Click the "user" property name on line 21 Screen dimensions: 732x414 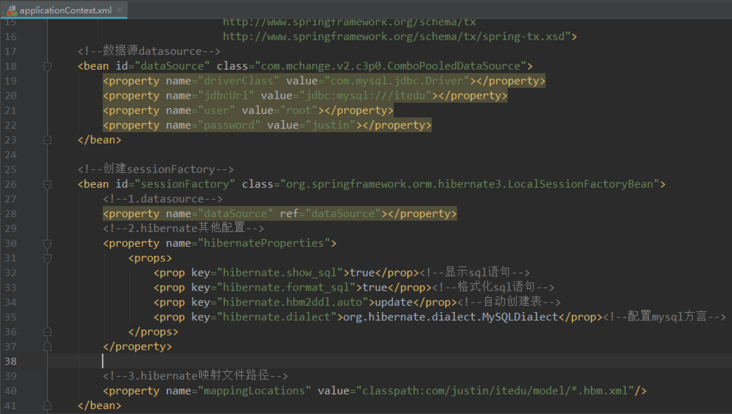coord(217,111)
